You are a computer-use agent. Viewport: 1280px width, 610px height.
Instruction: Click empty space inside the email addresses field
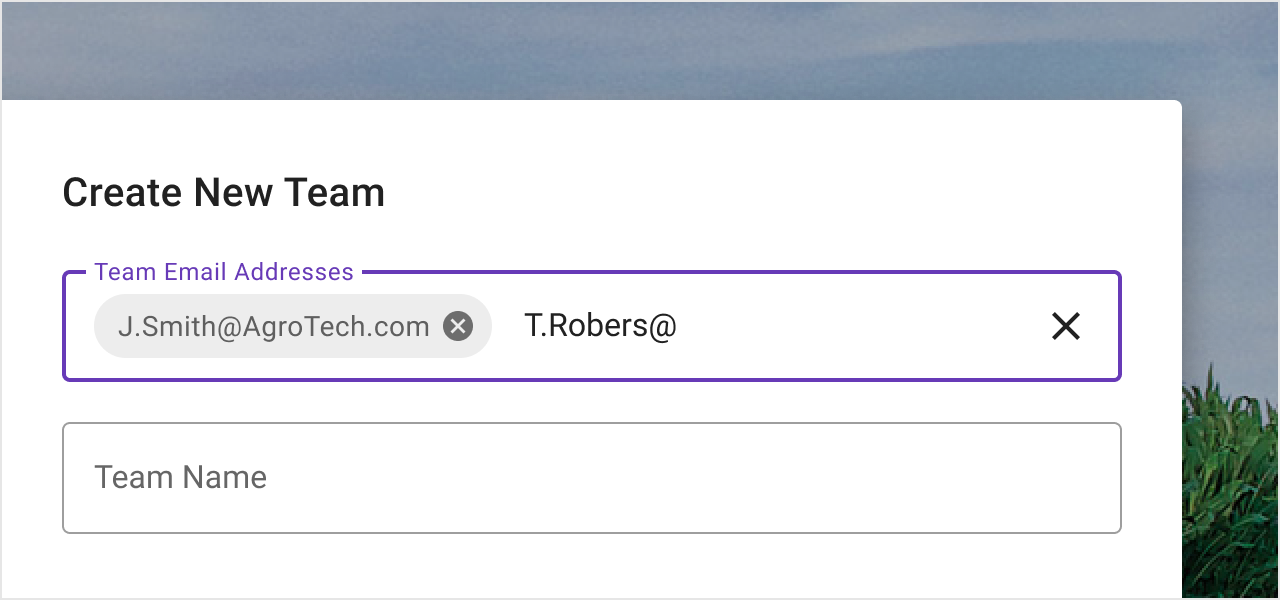tap(860, 326)
